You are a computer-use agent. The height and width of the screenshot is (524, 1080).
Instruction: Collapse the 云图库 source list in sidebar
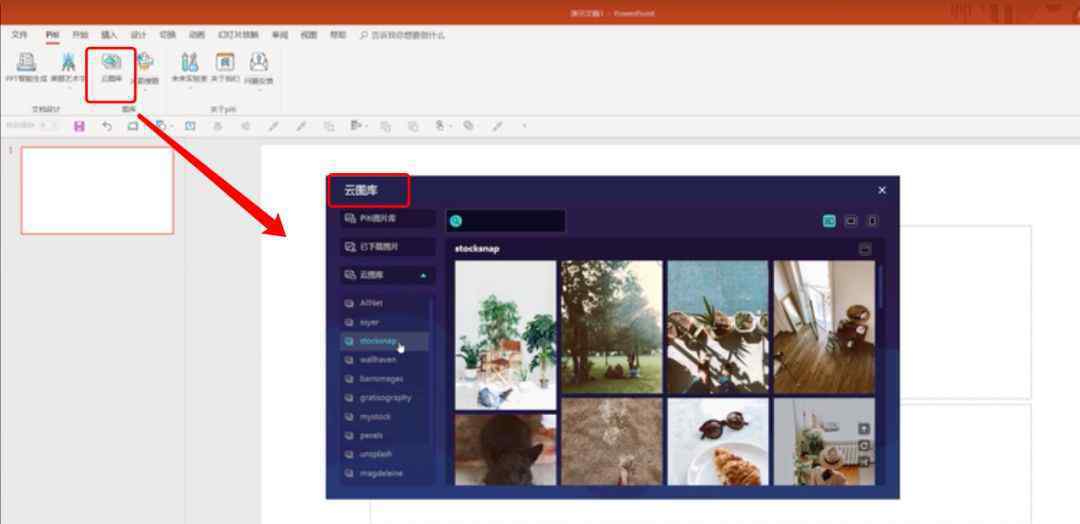(x=423, y=275)
